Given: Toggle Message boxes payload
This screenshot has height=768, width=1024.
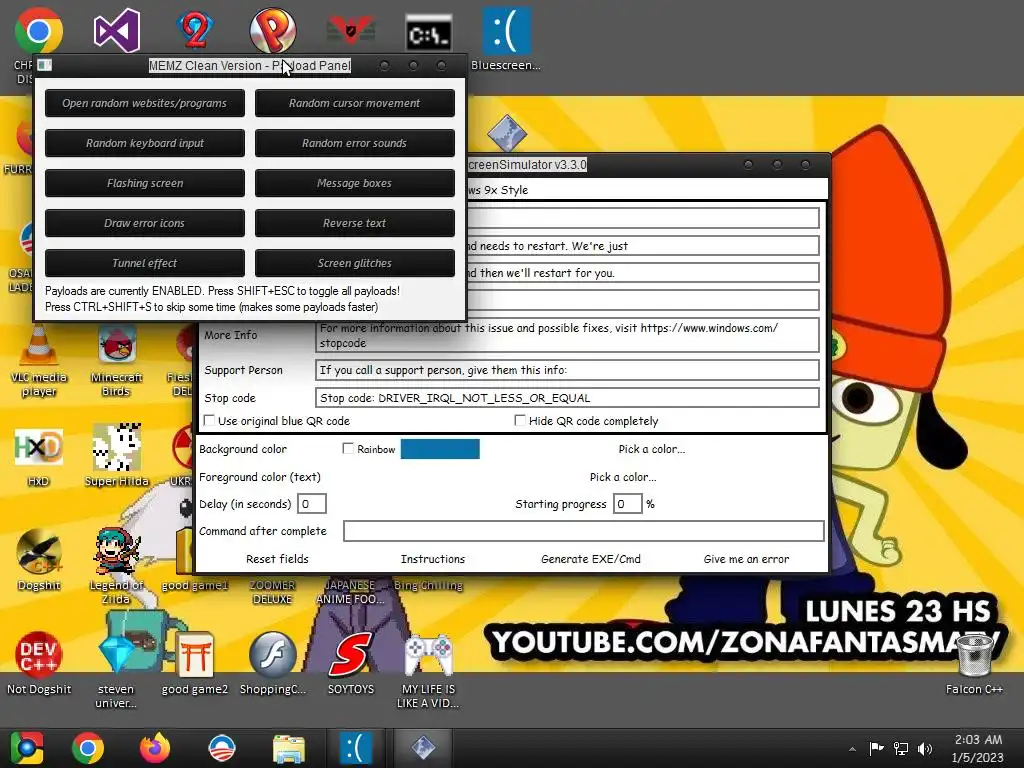Looking at the screenshot, I should point(355,183).
